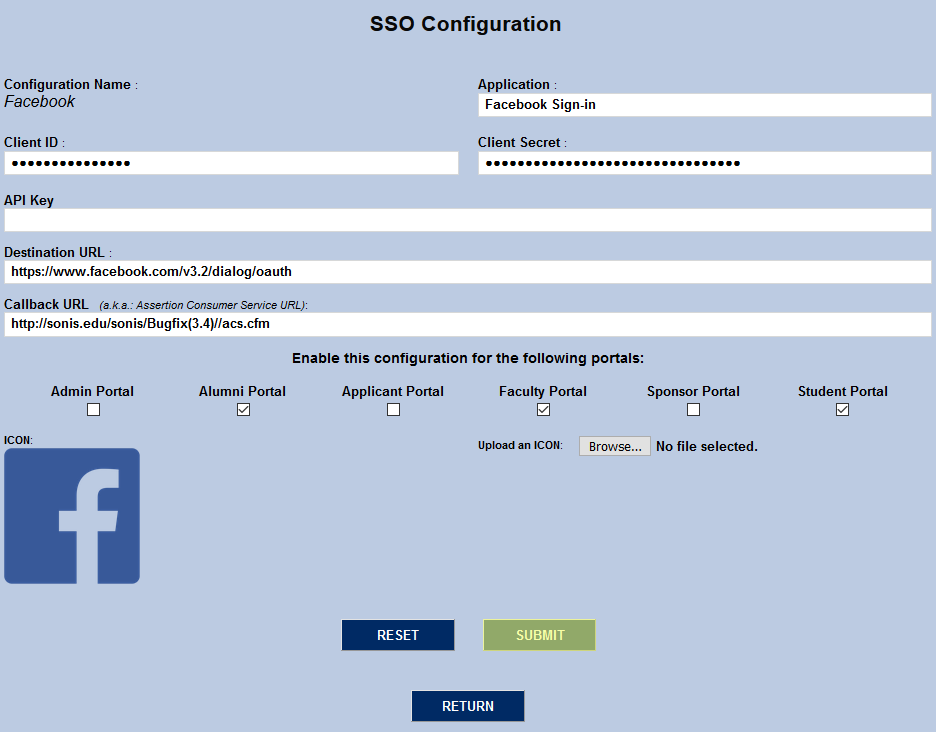The height and width of the screenshot is (732, 936).
Task: Disable the Alumni Portal checkbox
Action: pos(242,409)
